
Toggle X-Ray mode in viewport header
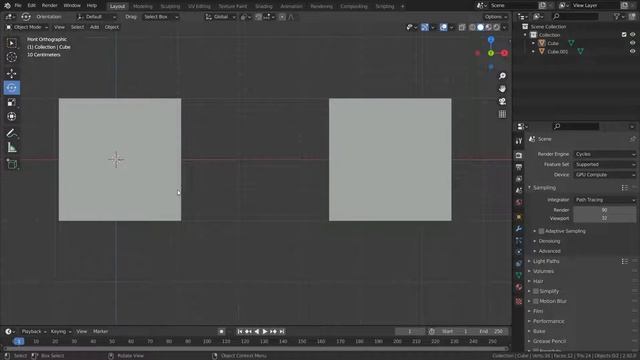pyautogui.click(x=462, y=27)
